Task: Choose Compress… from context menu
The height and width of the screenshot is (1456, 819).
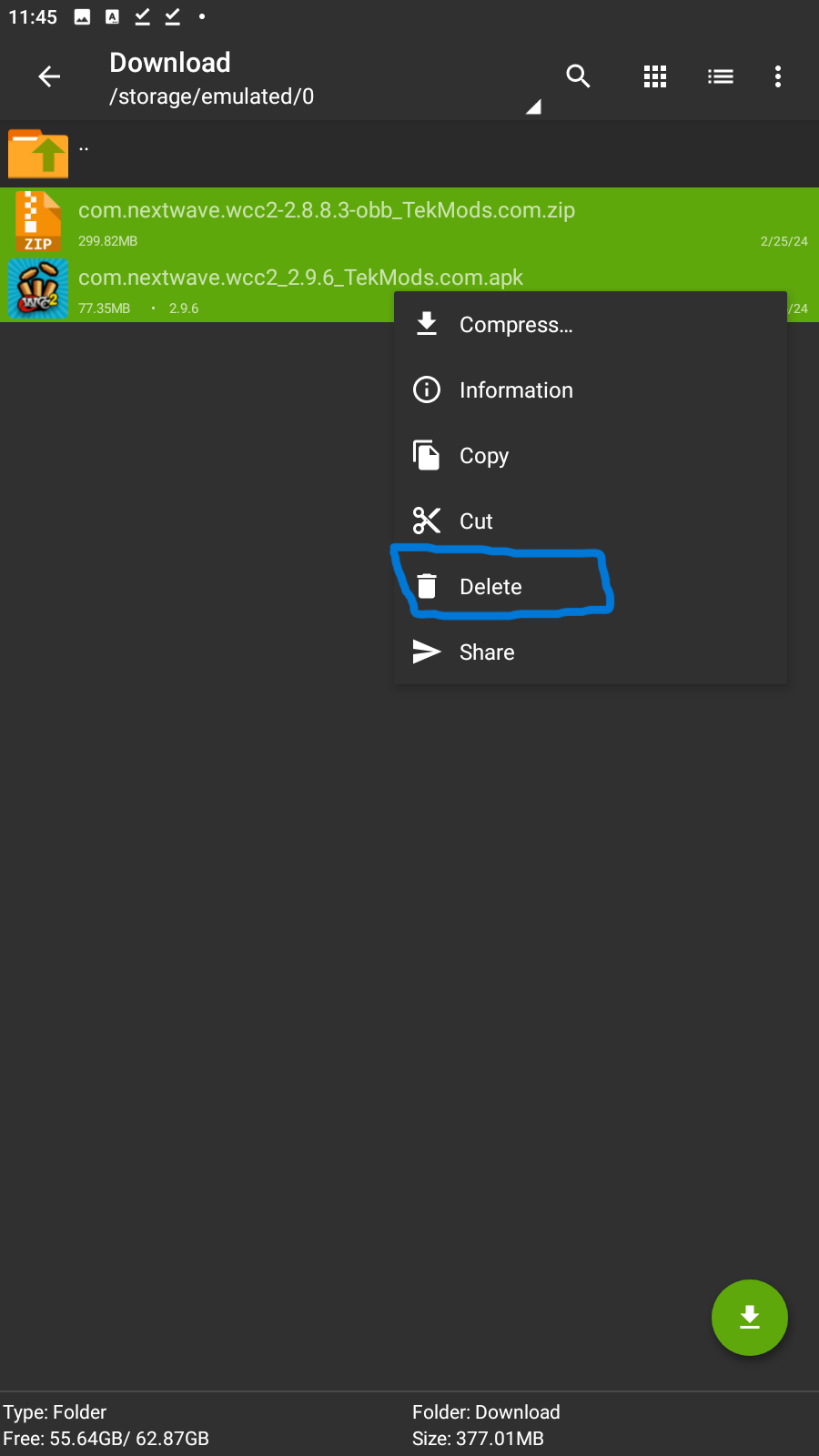Action: [x=515, y=325]
